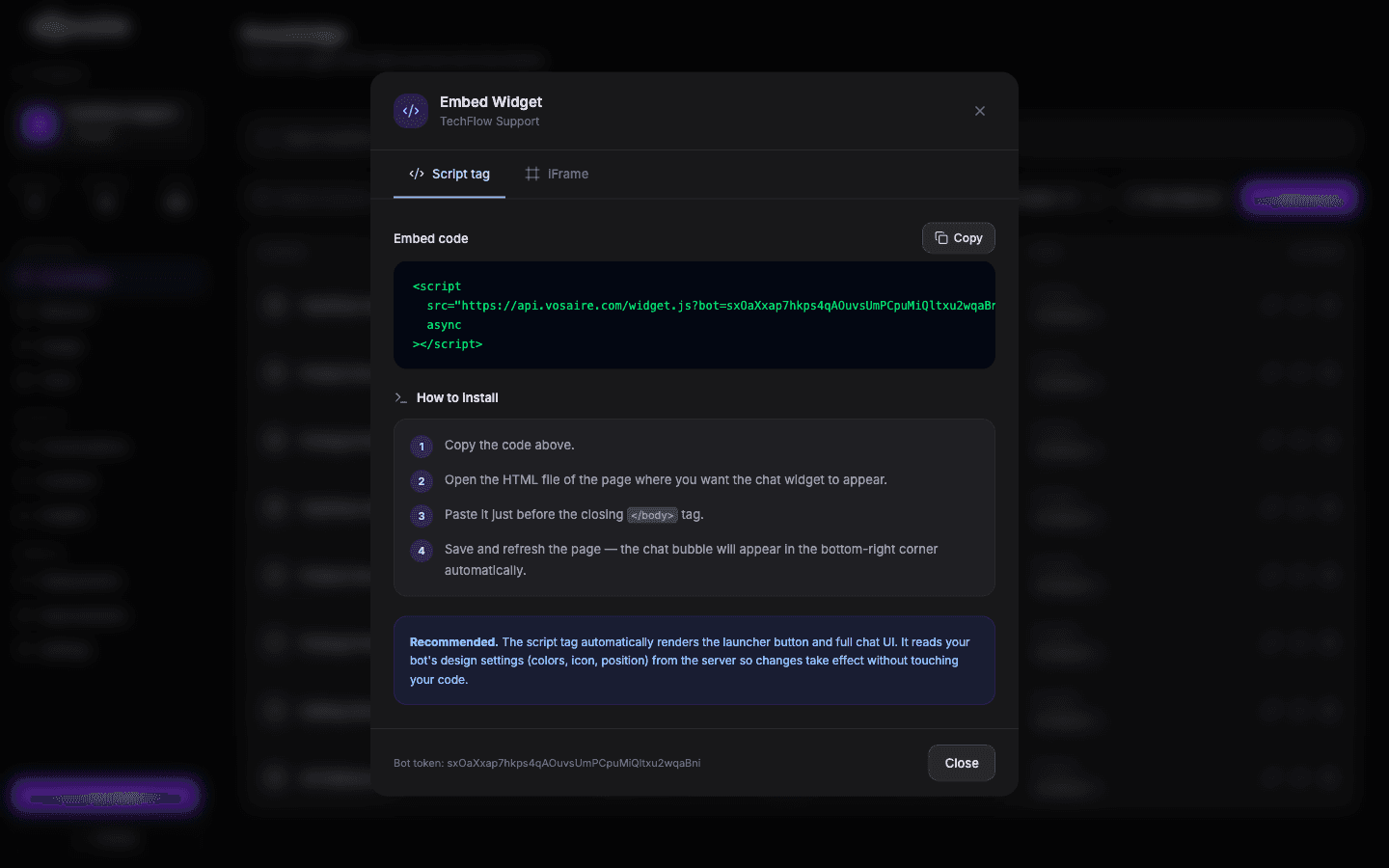Click step 2 'Open the HTML file' instruction

click(x=666, y=480)
